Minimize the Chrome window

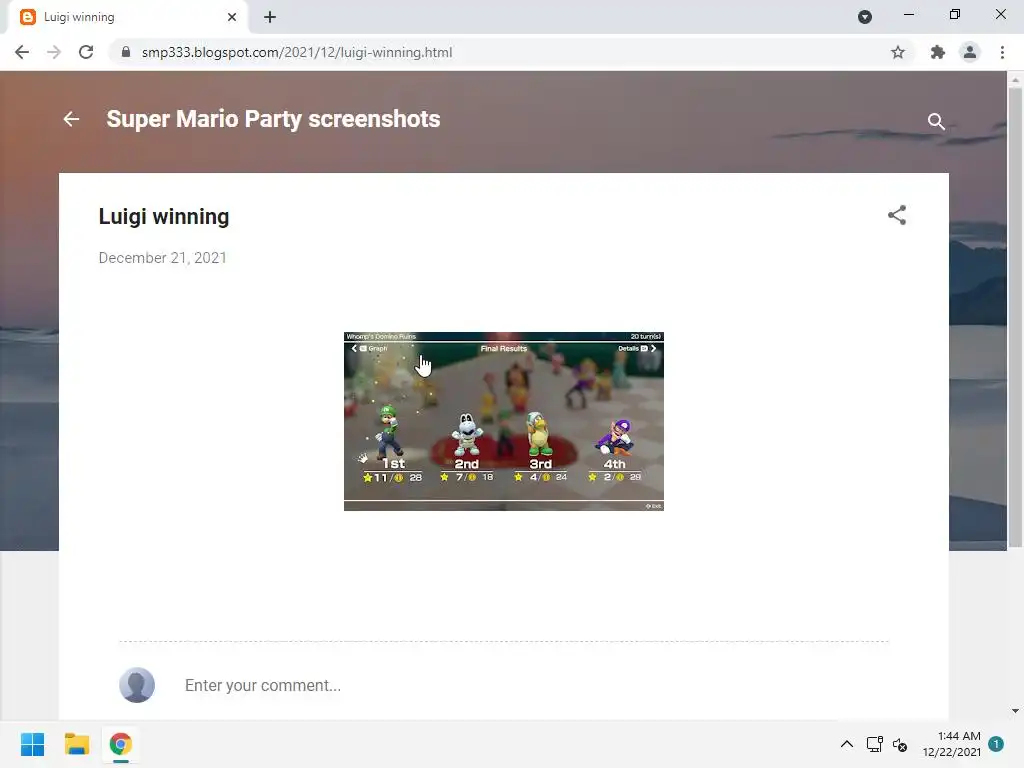908,14
